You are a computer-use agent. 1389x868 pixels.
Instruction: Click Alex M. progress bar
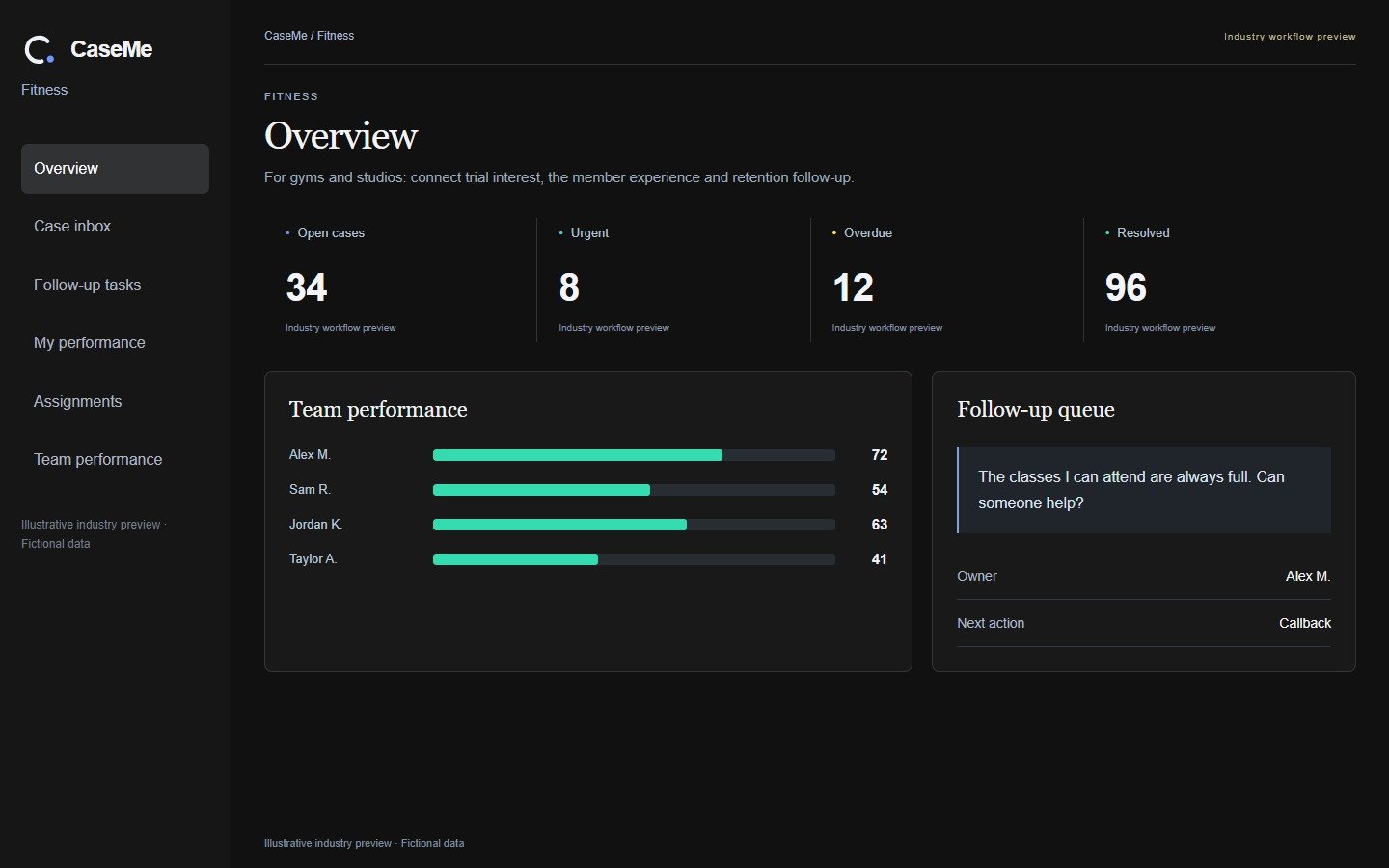[634, 455]
